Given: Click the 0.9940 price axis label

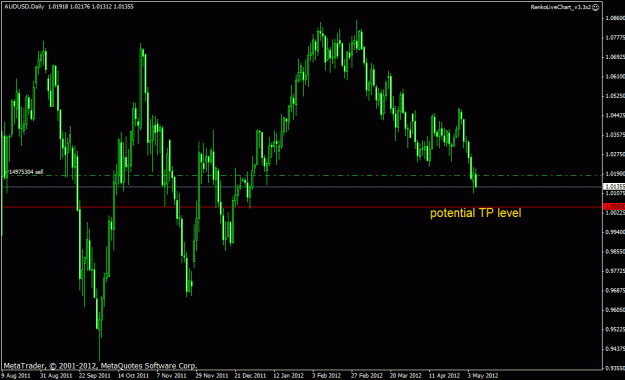Looking at the screenshot, I should click(x=615, y=232).
